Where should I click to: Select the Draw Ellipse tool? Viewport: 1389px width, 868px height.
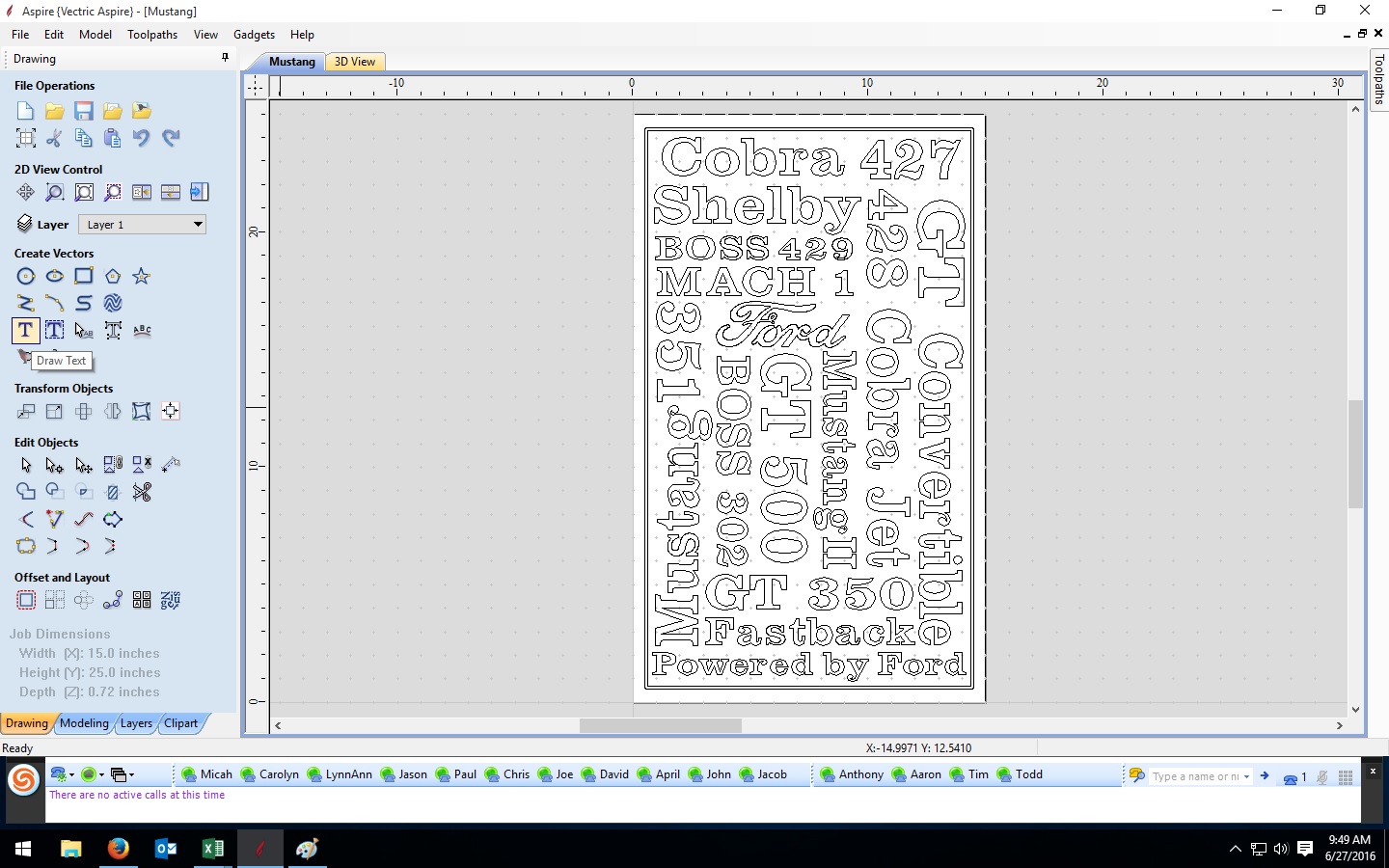coord(55,277)
